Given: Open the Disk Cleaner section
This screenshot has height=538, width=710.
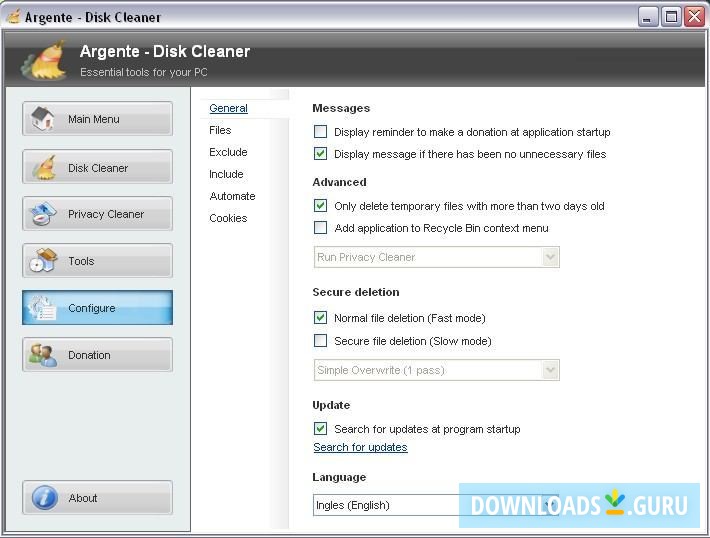Looking at the screenshot, I should tap(97, 167).
